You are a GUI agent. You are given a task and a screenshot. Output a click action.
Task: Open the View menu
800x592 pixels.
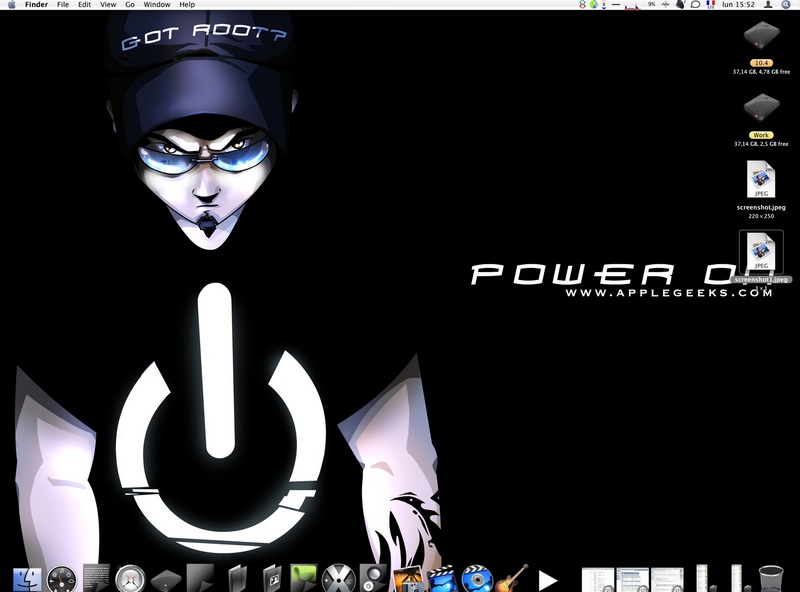coord(108,5)
